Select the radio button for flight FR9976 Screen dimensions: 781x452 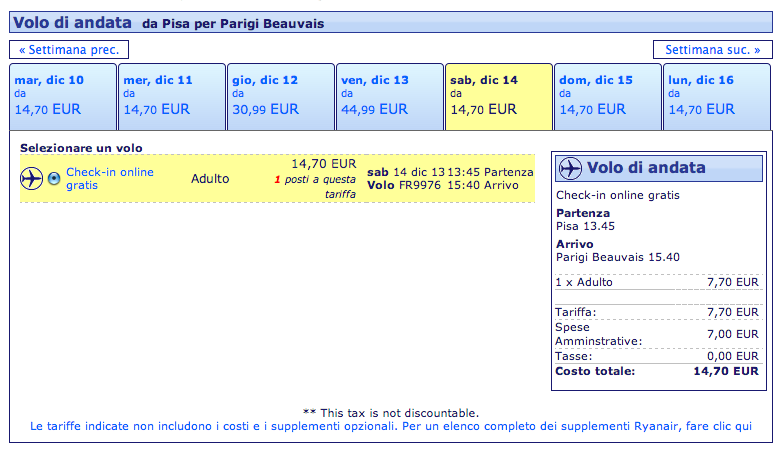tap(54, 179)
